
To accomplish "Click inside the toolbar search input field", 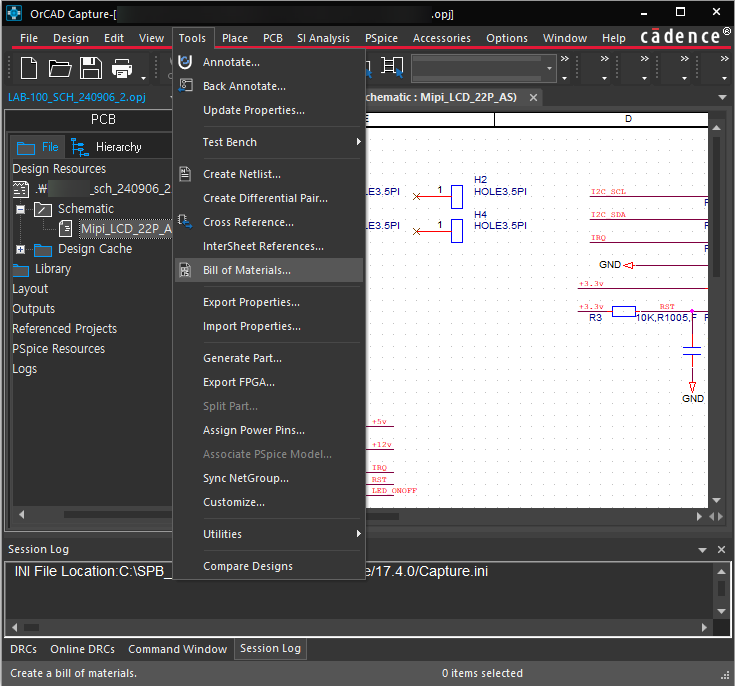I will click(477, 68).
